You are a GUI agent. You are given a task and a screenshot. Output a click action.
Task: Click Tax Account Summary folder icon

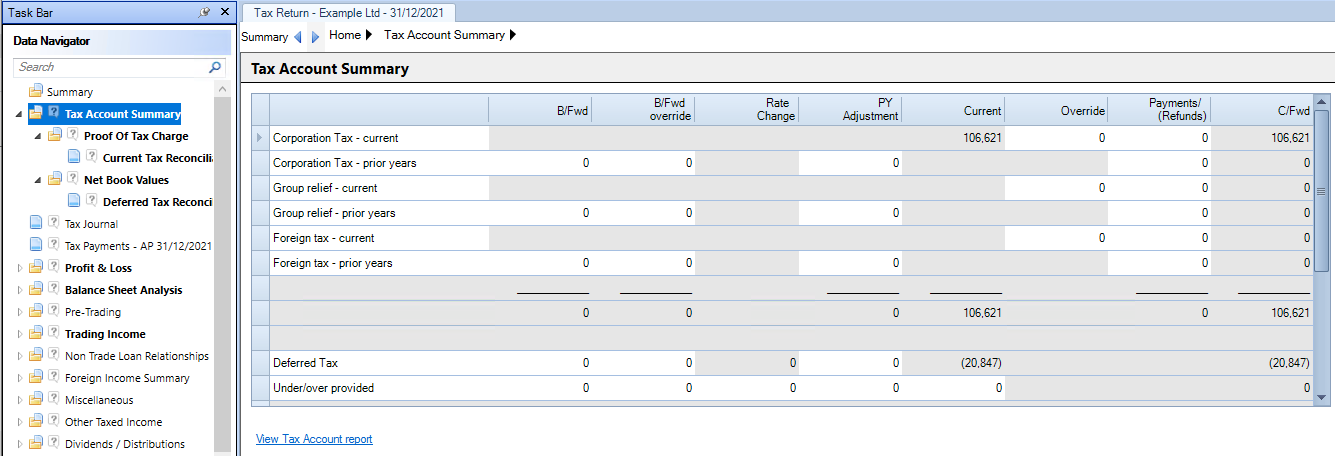pyautogui.click(x=36, y=113)
